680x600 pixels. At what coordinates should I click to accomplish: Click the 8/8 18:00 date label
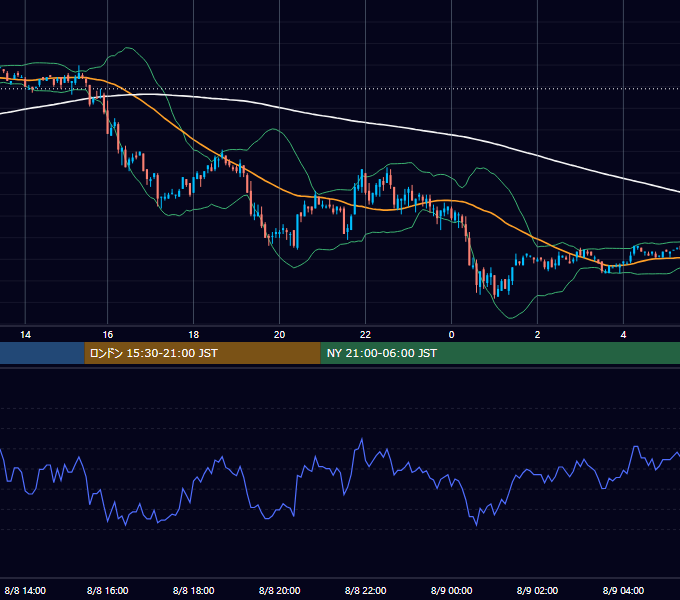click(193, 590)
